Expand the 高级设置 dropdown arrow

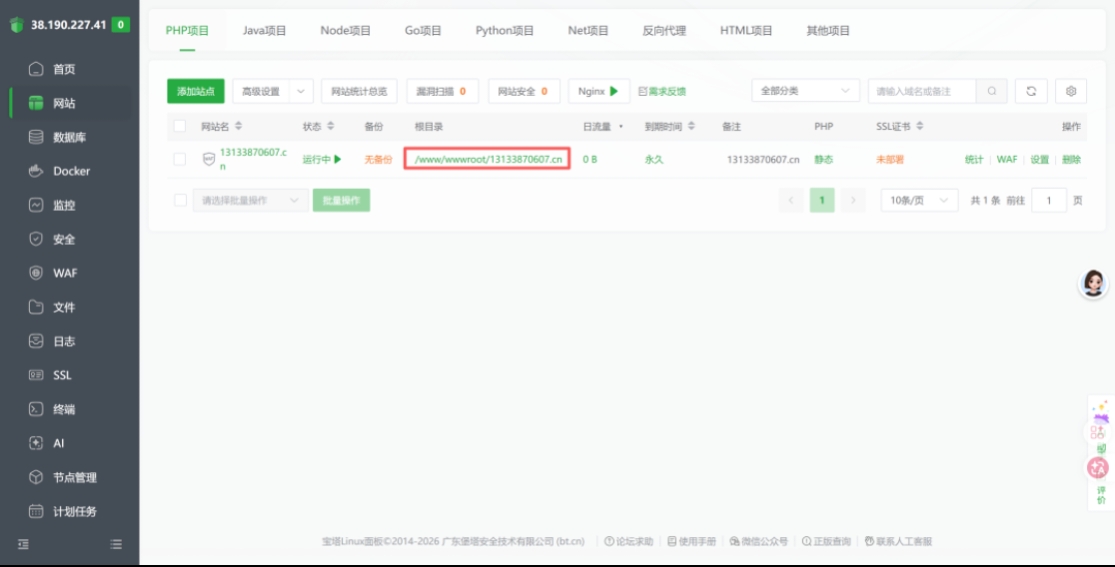tap(301, 91)
